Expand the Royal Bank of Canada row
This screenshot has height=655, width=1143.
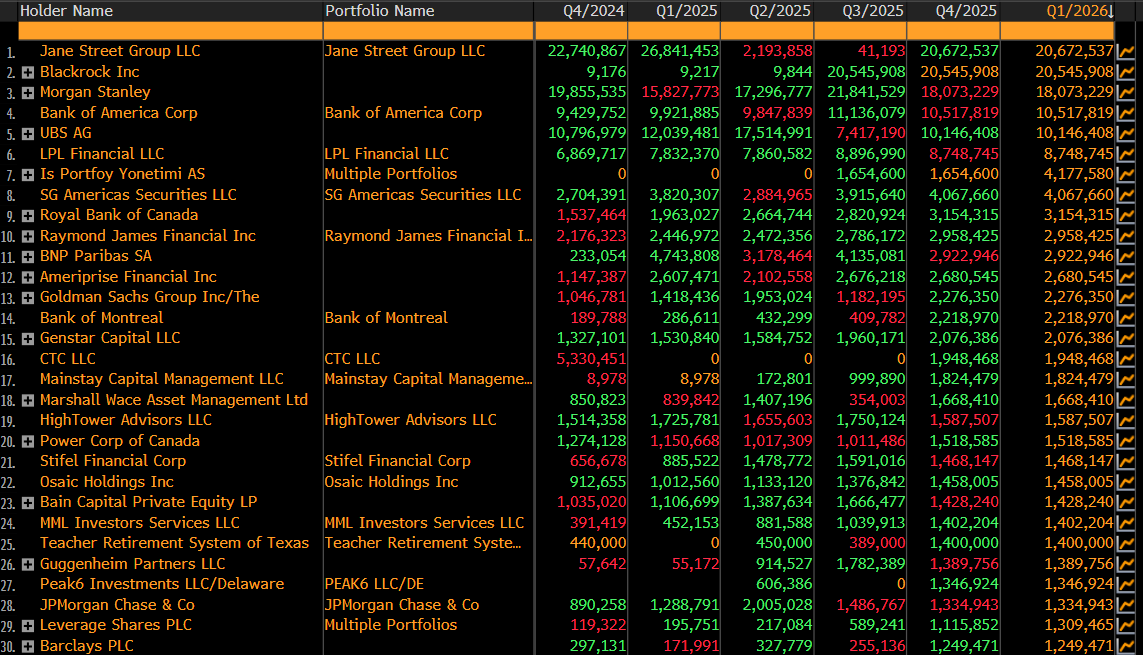[x=28, y=216]
